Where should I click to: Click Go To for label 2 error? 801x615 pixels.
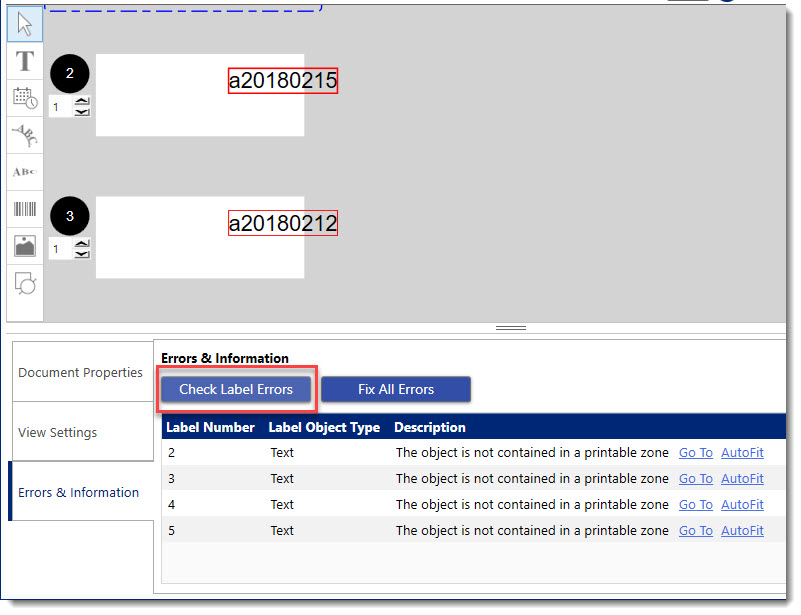coord(695,453)
